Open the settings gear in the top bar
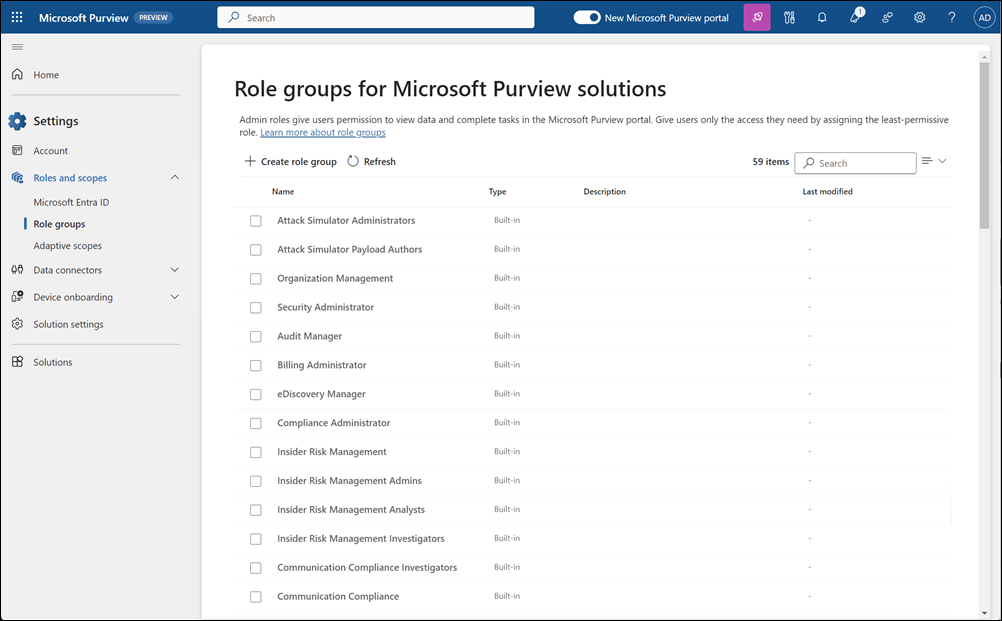Screen dimensions: 1002x621 (x=919, y=17)
